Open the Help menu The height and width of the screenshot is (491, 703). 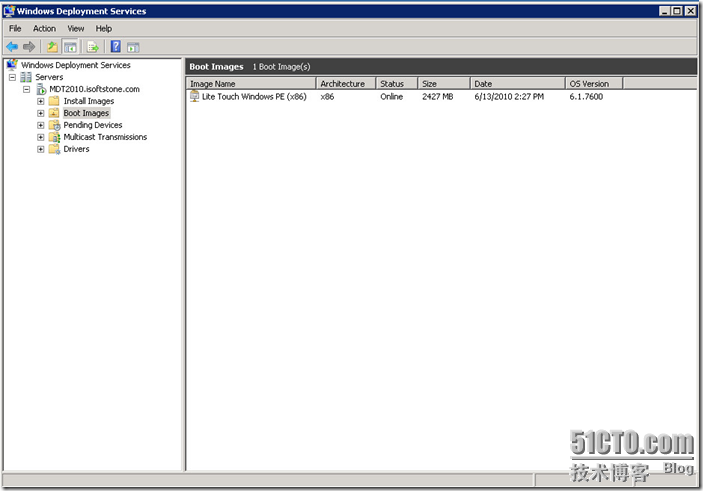tap(104, 29)
